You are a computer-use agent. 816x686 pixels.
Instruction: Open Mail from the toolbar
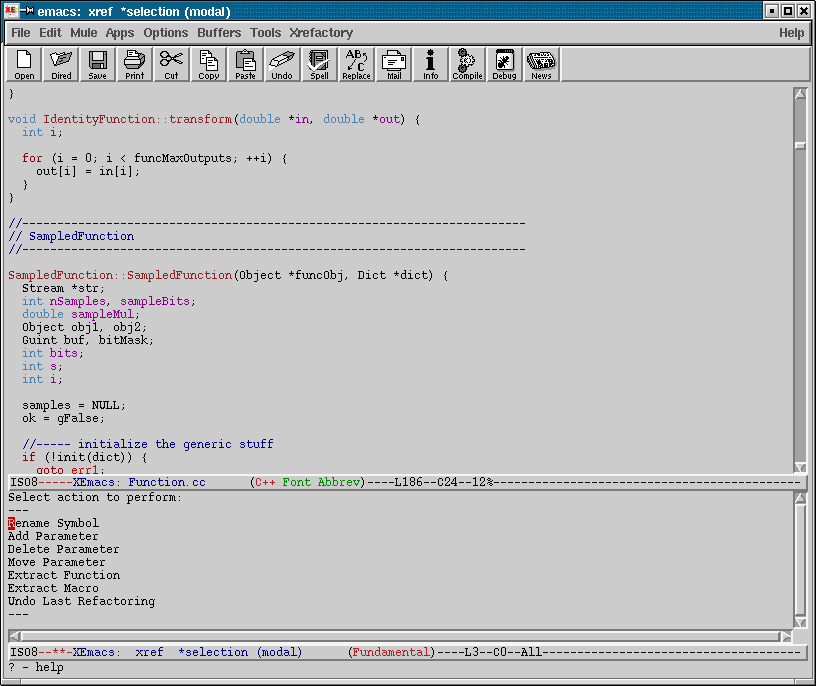[393, 64]
